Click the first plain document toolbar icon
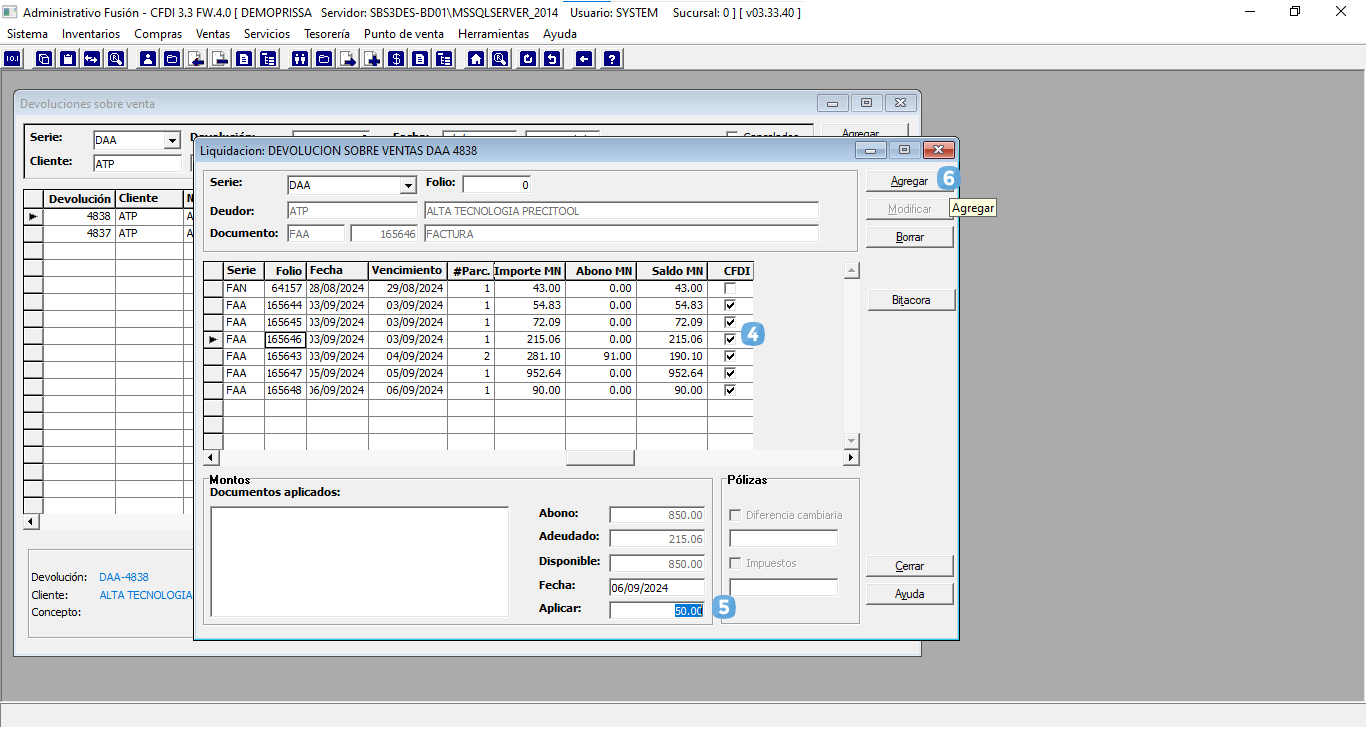The height and width of the screenshot is (729, 1366). tap(244, 59)
